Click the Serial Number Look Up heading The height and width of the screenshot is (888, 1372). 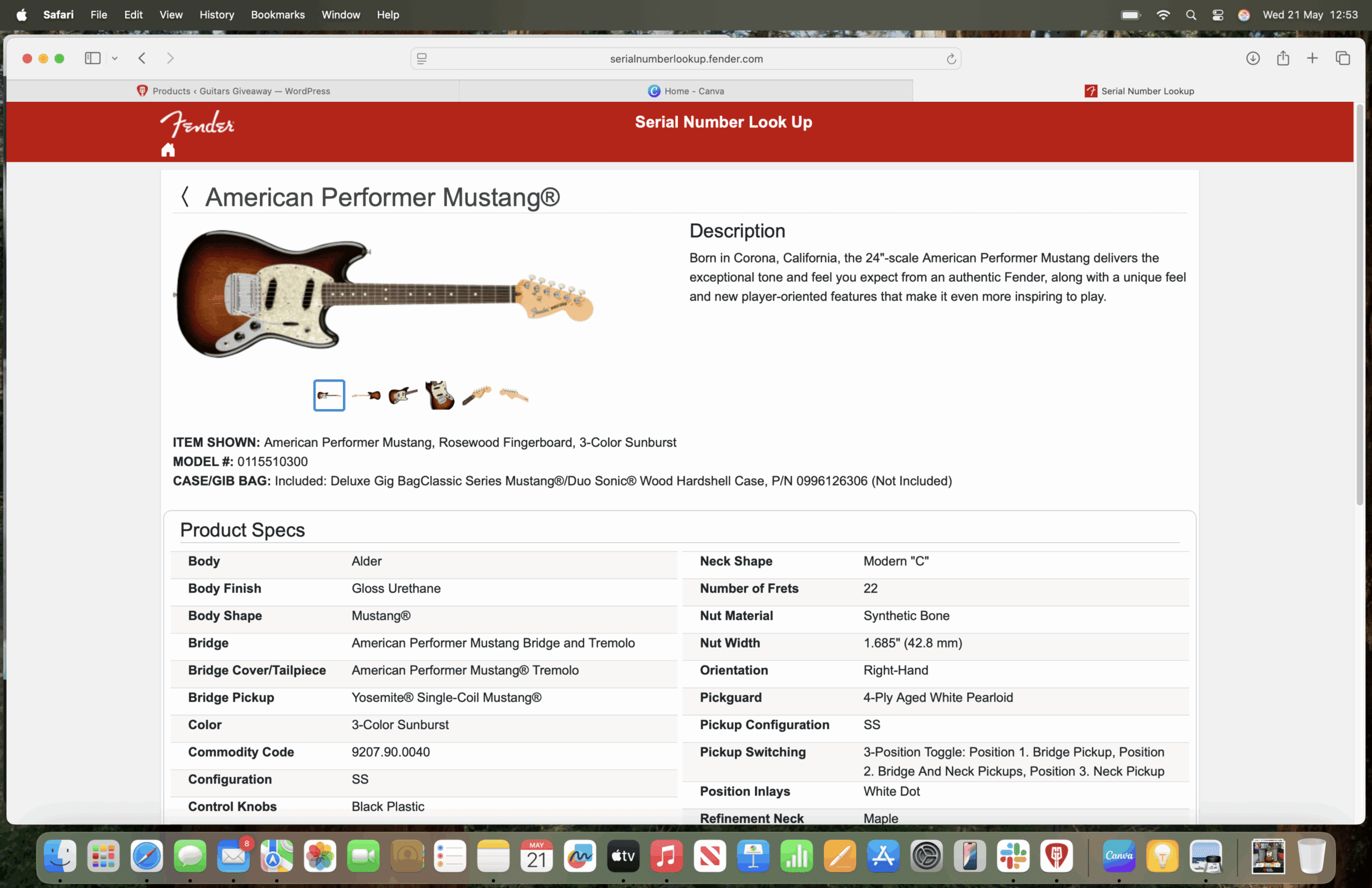(x=724, y=122)
